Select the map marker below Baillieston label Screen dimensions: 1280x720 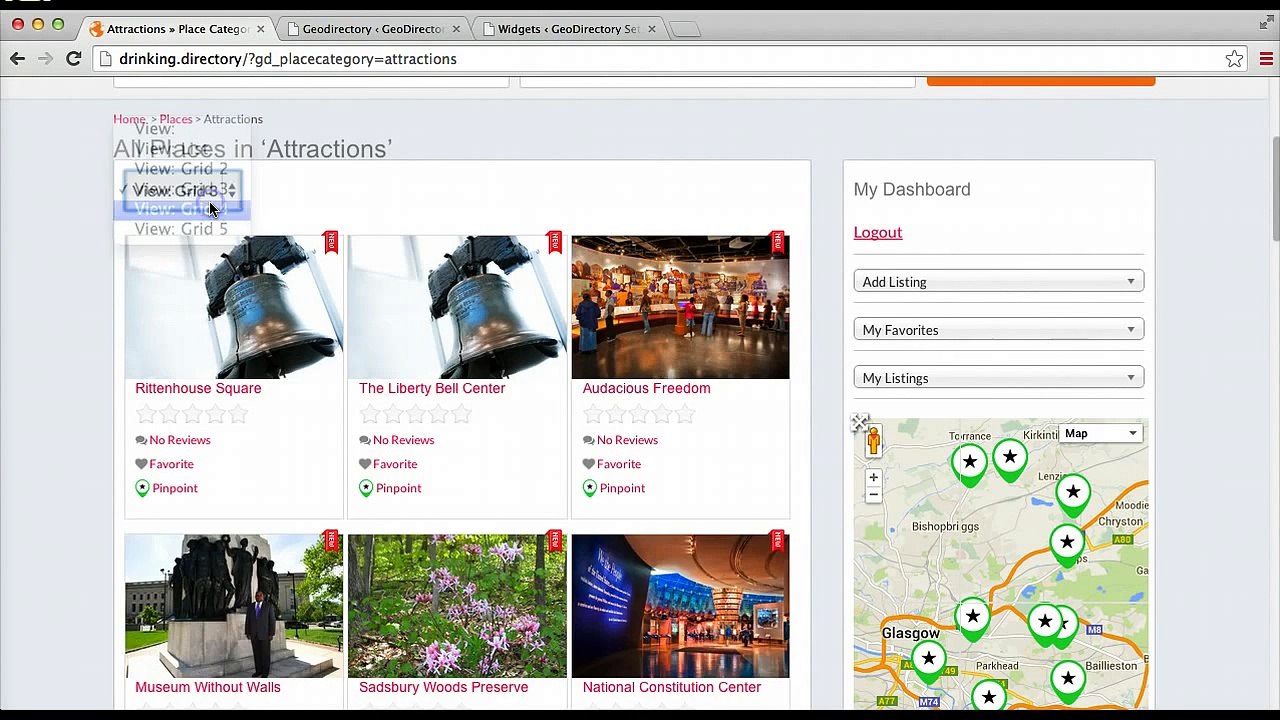click(1068, 682)
